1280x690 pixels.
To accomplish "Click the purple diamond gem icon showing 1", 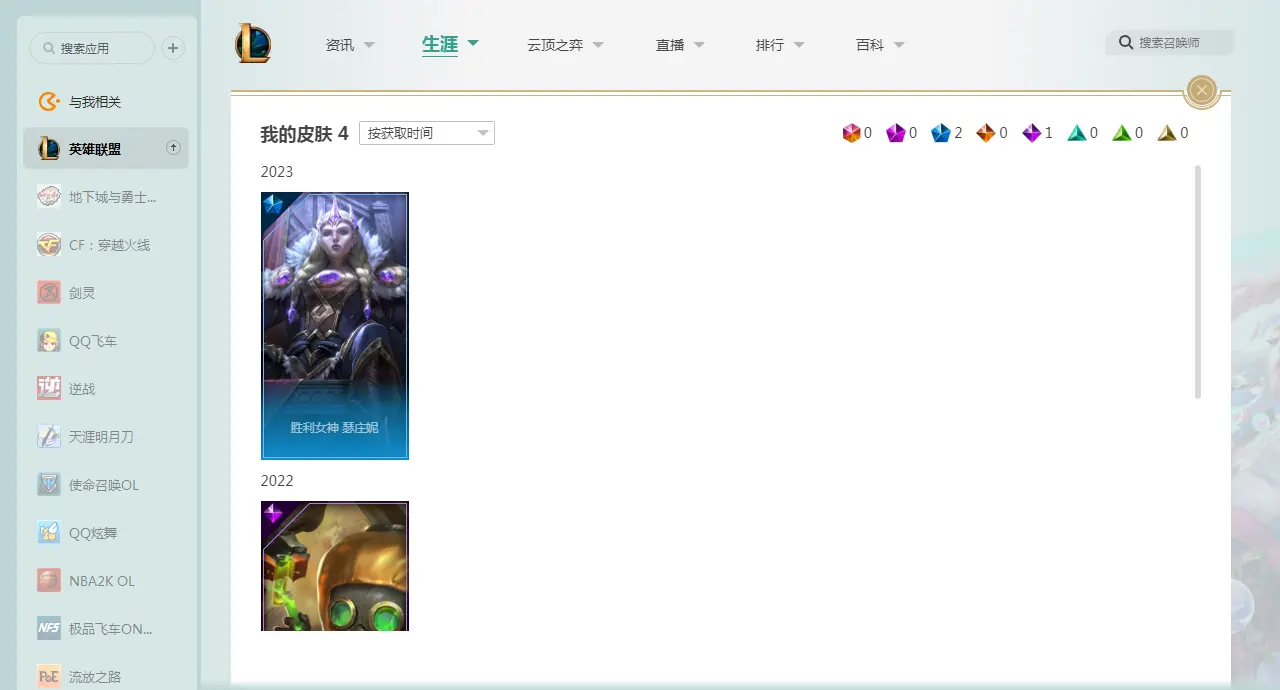I will 1032,133.
